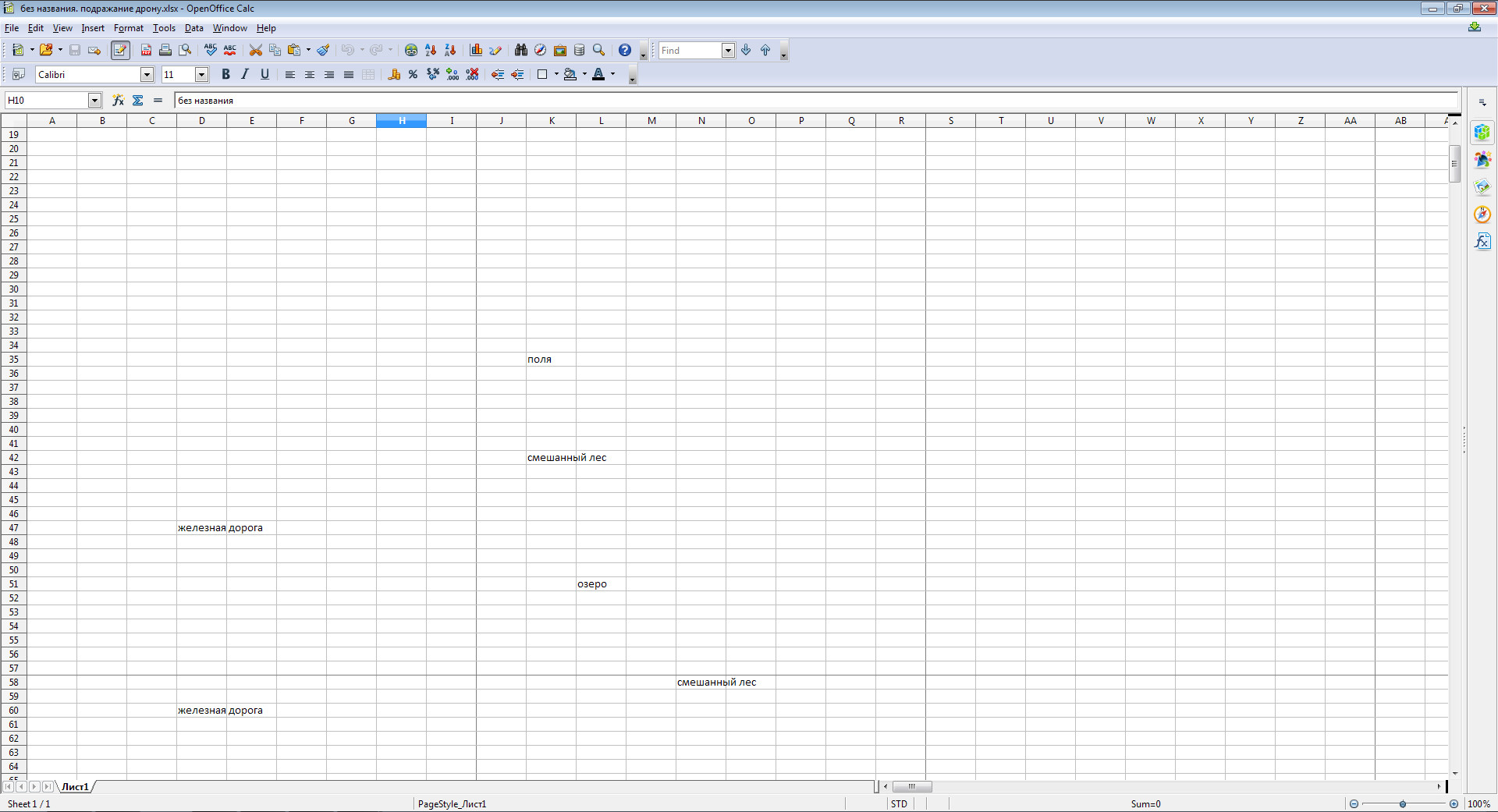The height and width of the screenshot is (812, 1498).
Task: Click the Function equals button
Action: (x=158, y=100)
